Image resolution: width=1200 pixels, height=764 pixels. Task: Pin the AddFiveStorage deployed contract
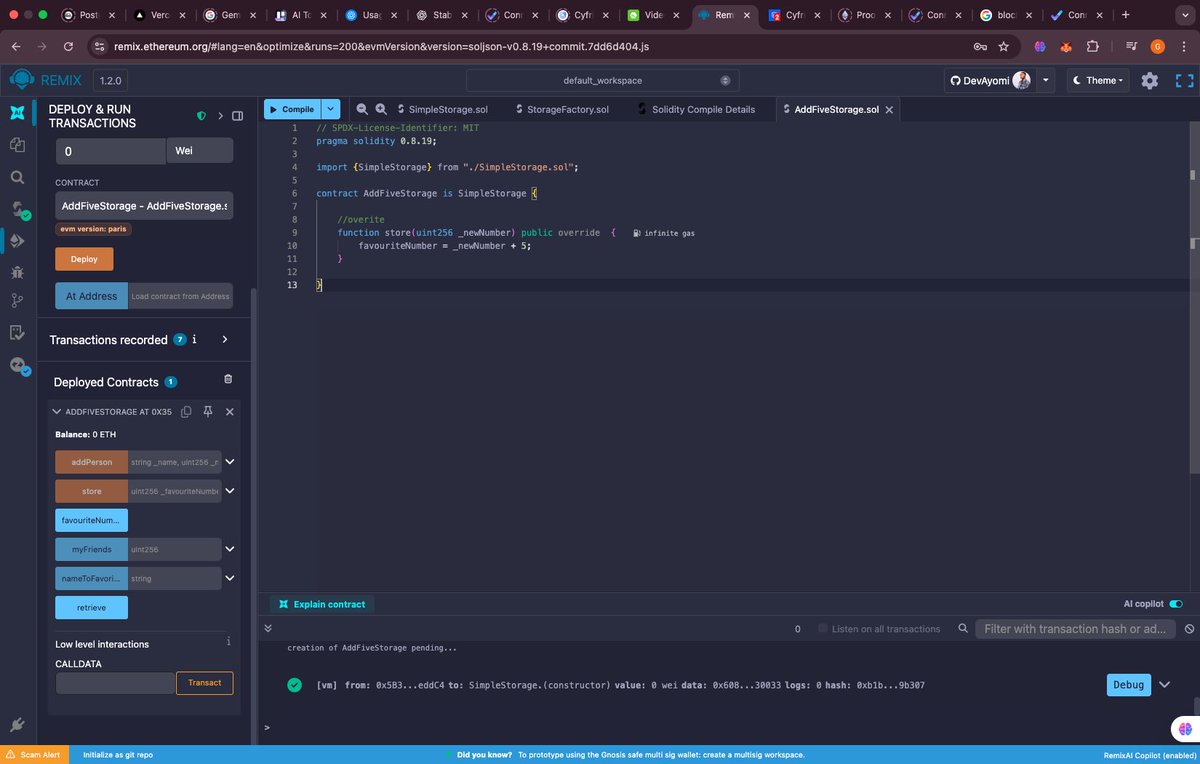coord(207,411)
